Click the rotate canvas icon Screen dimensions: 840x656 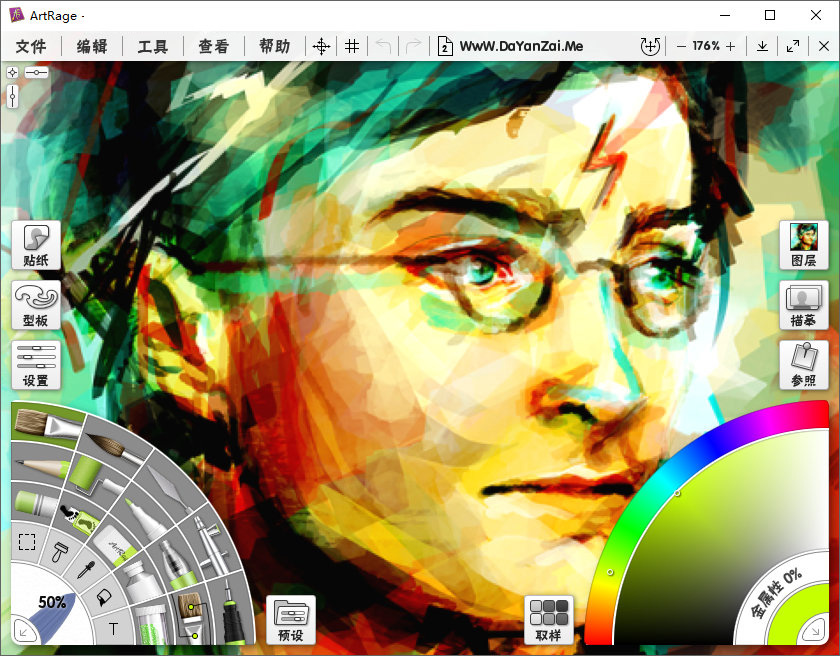pyautogui.click(x=650, y=47)
